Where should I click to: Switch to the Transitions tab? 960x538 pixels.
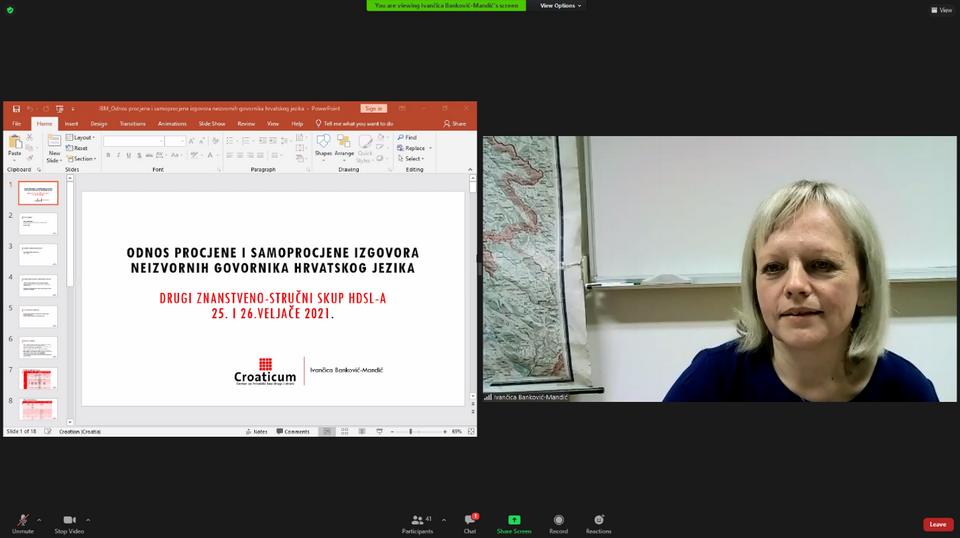pyautogui.click(x=133, y=124)
